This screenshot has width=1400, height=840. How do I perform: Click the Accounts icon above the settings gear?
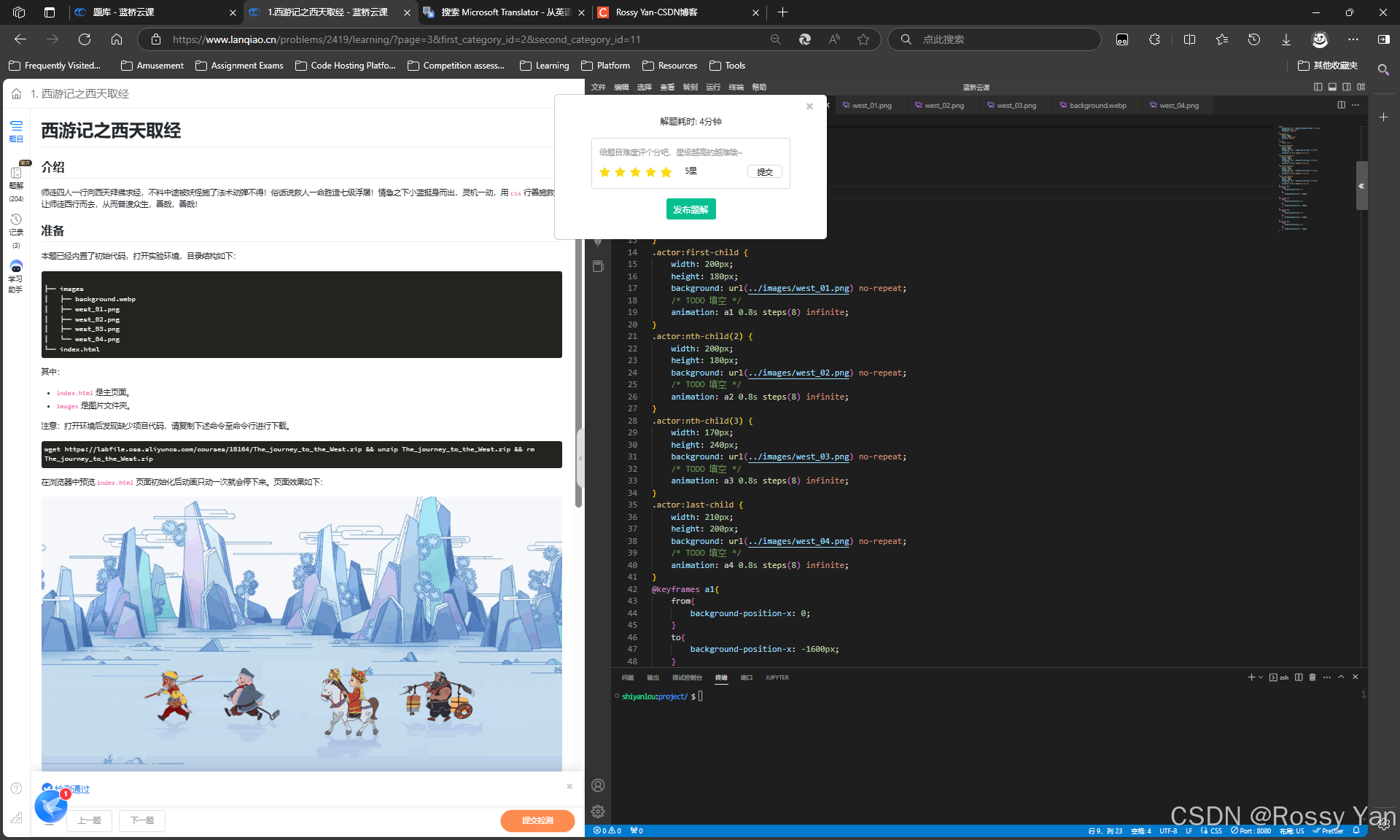coord(598,785)
